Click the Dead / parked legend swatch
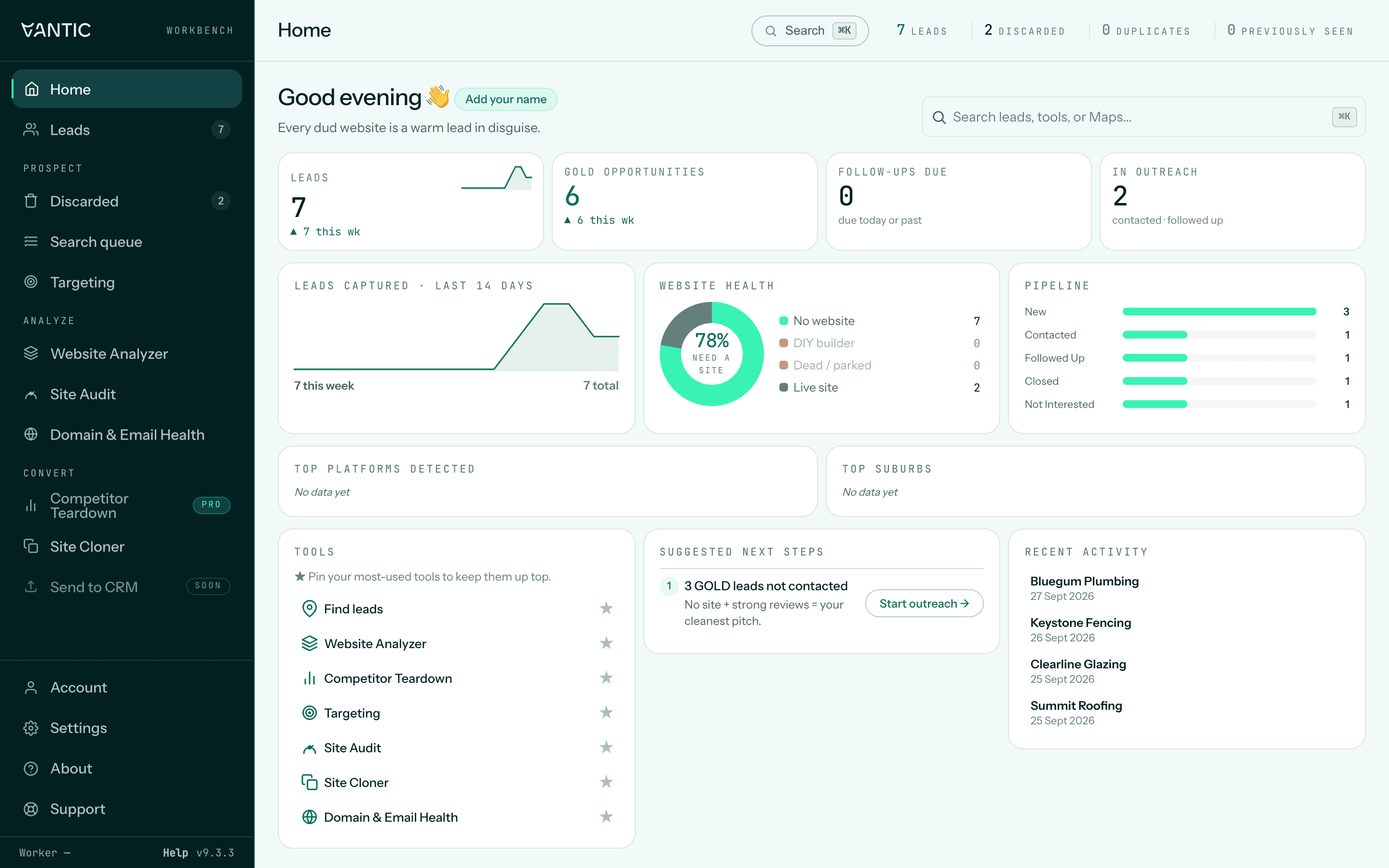The width and height of the screenshot is (1389, 868). [783, 365]
